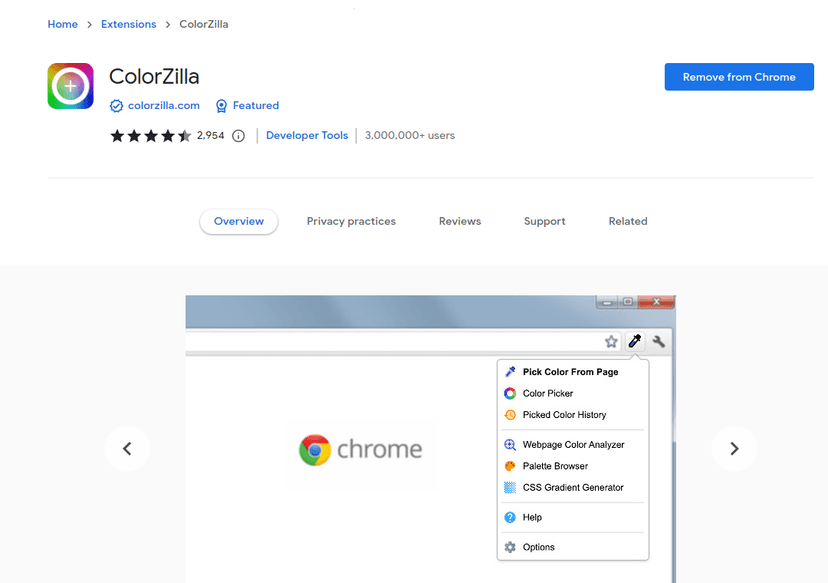Visit the colorzilla.com website link
Viewport: 828px width, 583px height.
click(x=164, y=106)
